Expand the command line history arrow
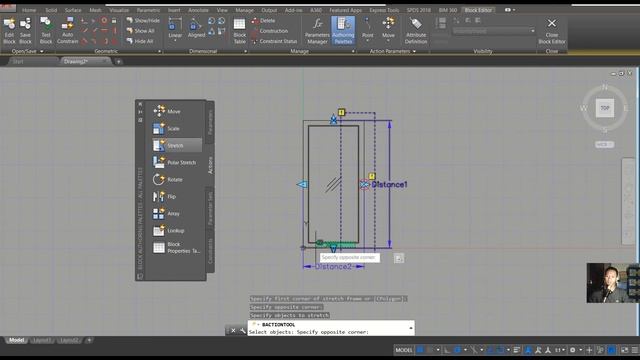This screenshot has width=640, height=360. (x=411, y=328)
